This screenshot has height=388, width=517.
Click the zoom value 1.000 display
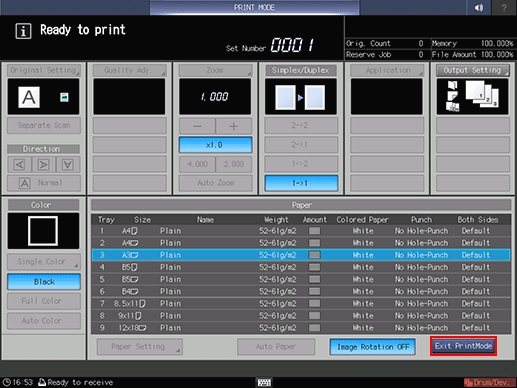point(215,97)
